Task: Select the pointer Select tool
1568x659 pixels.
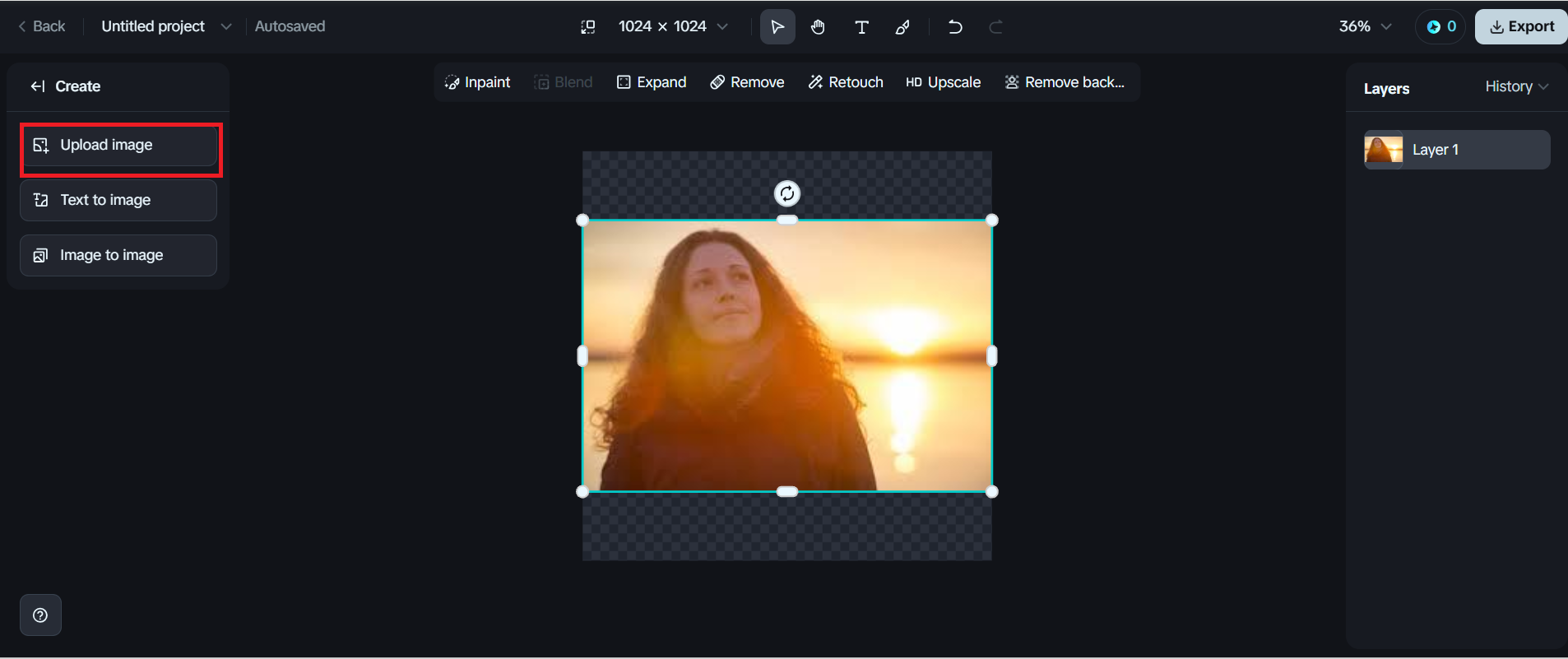Action: 777,27
